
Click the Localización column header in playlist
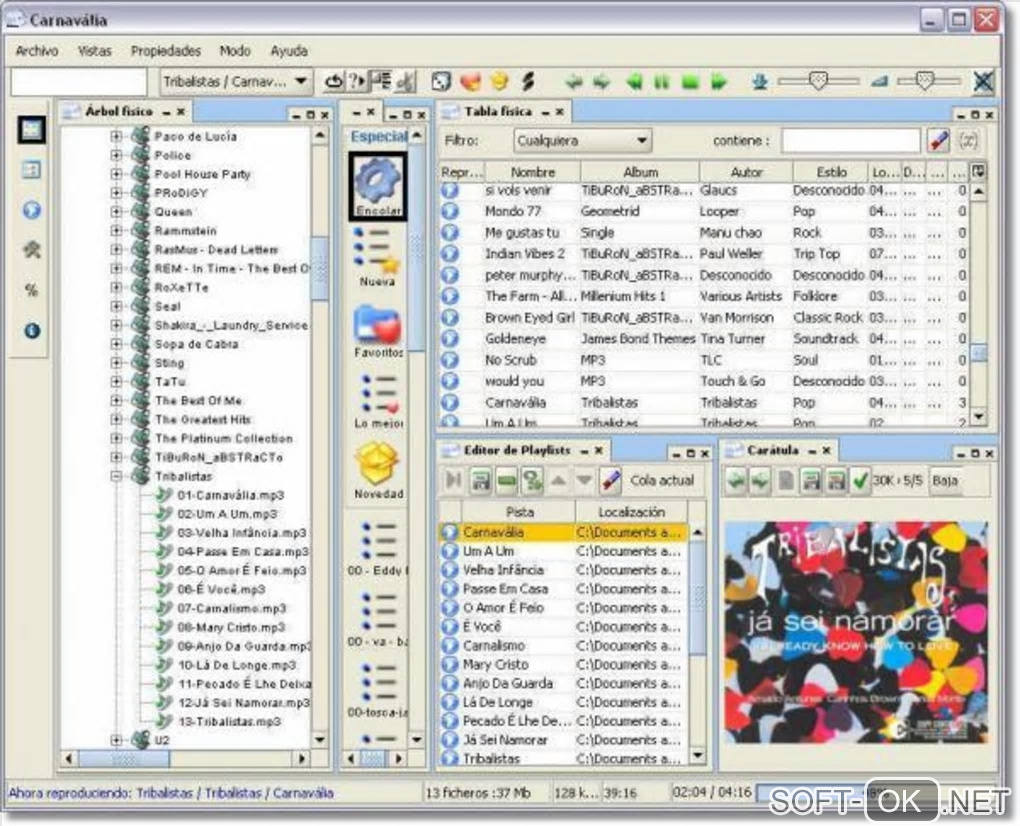tap(631, 512)
